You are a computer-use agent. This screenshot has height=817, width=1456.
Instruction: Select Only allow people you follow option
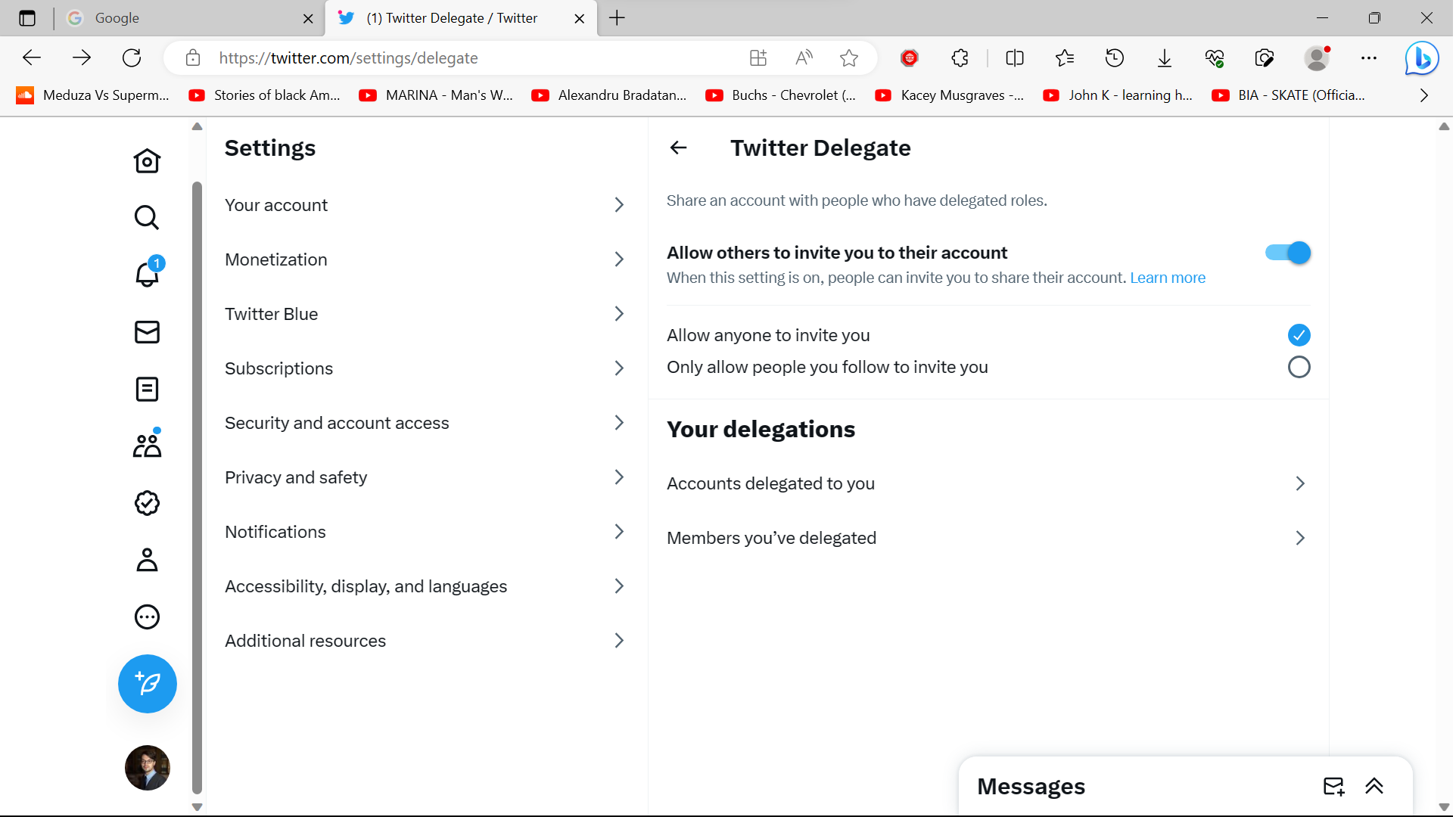(1299, 367)
